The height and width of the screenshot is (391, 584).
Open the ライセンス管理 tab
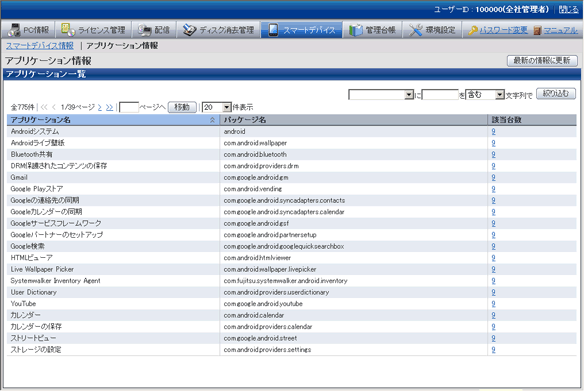tap(93, 30)
